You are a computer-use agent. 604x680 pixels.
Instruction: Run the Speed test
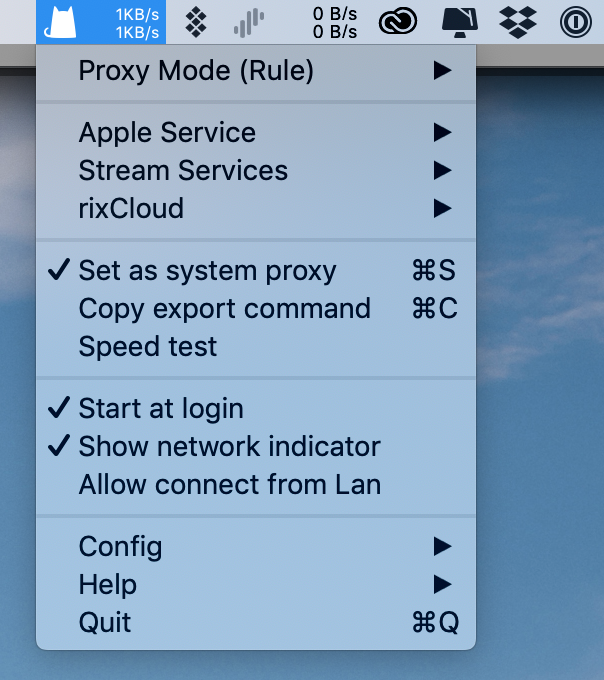click(148, 346)
